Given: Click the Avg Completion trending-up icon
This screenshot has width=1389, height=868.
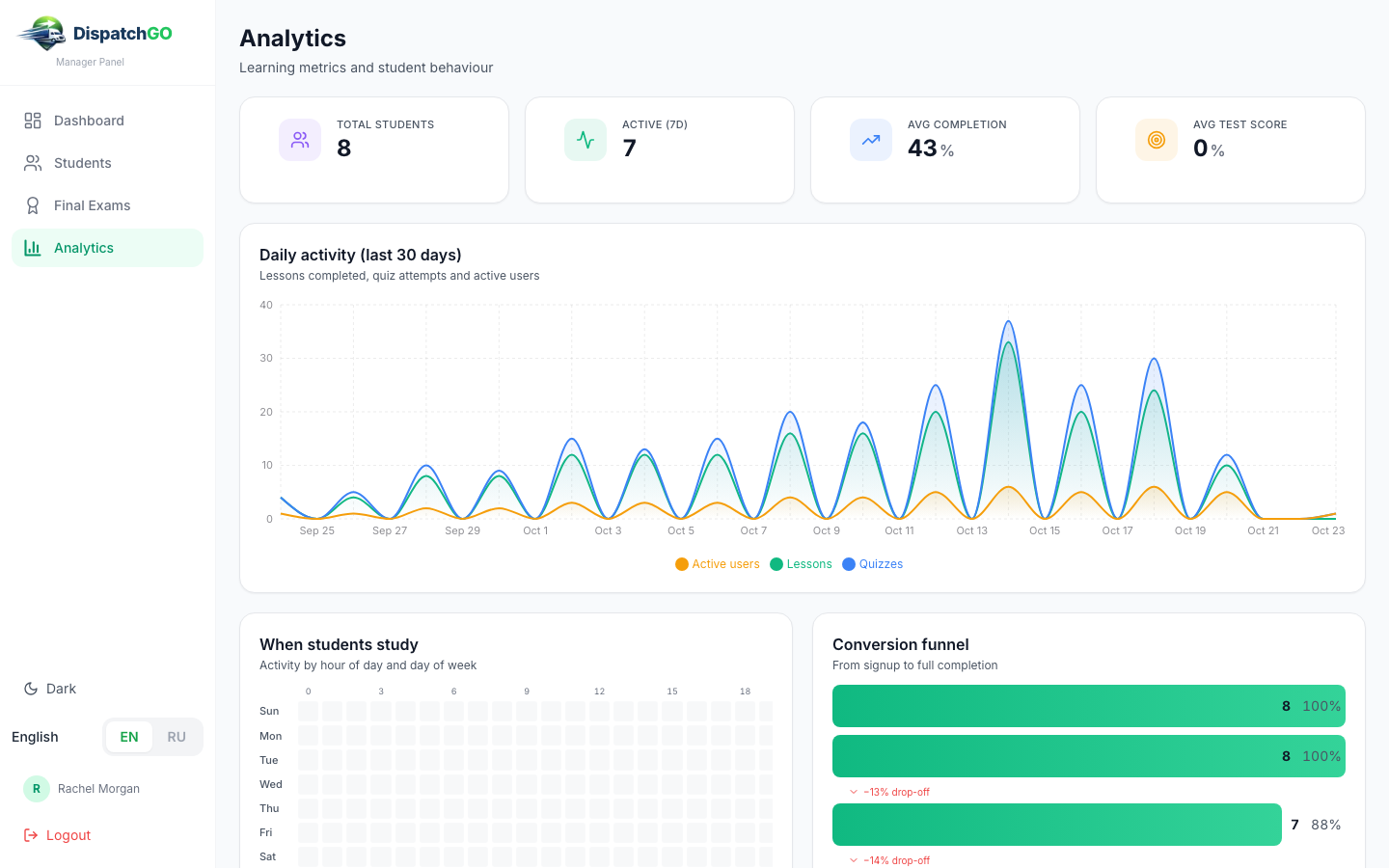Looking at the screenshot, I should [871, 140].
